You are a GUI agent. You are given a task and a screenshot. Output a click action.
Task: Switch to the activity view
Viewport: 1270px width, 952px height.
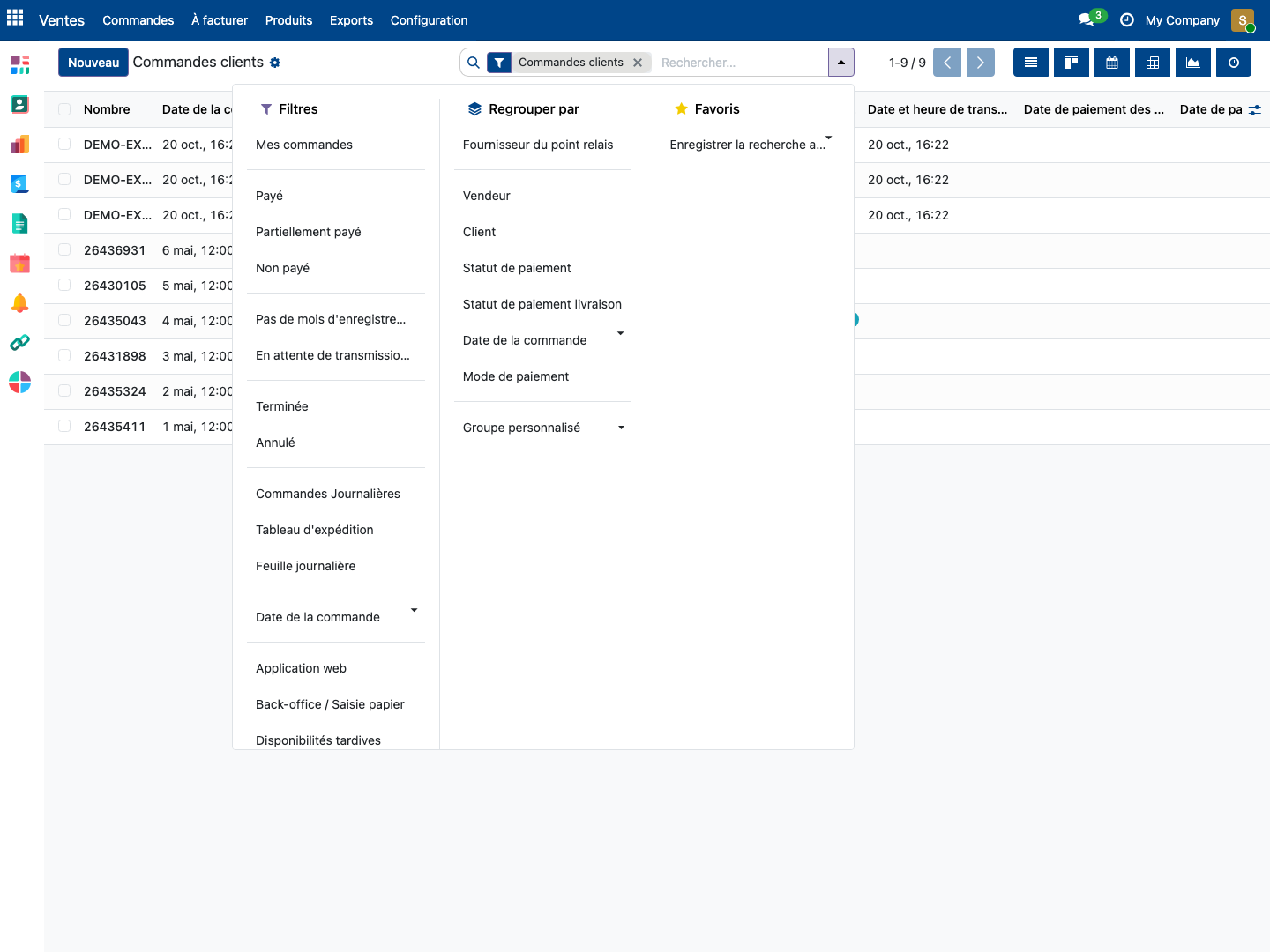pyautogui.click(x=1234, y=63)
